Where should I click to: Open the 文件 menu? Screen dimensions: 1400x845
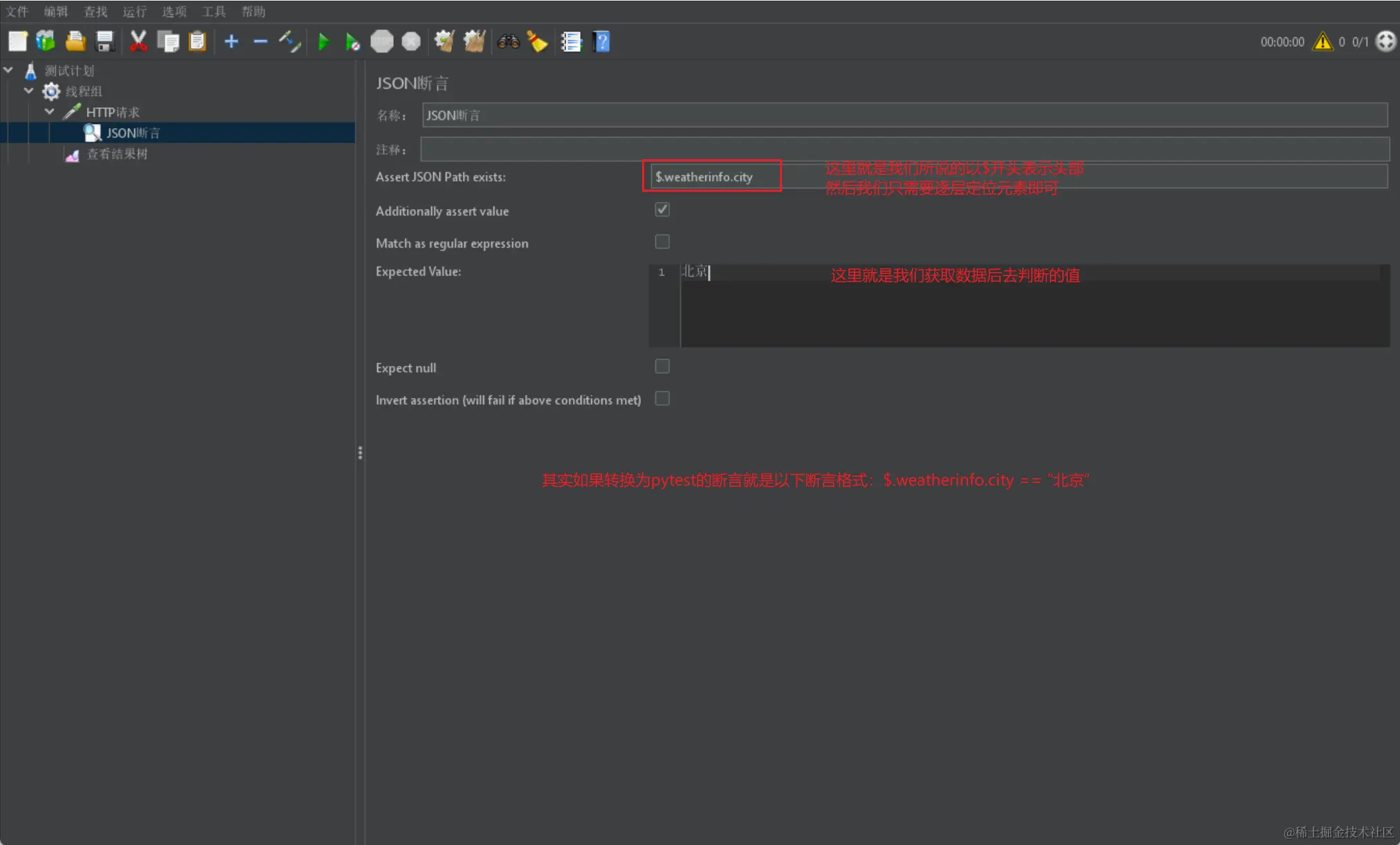[x=17, y=11]
